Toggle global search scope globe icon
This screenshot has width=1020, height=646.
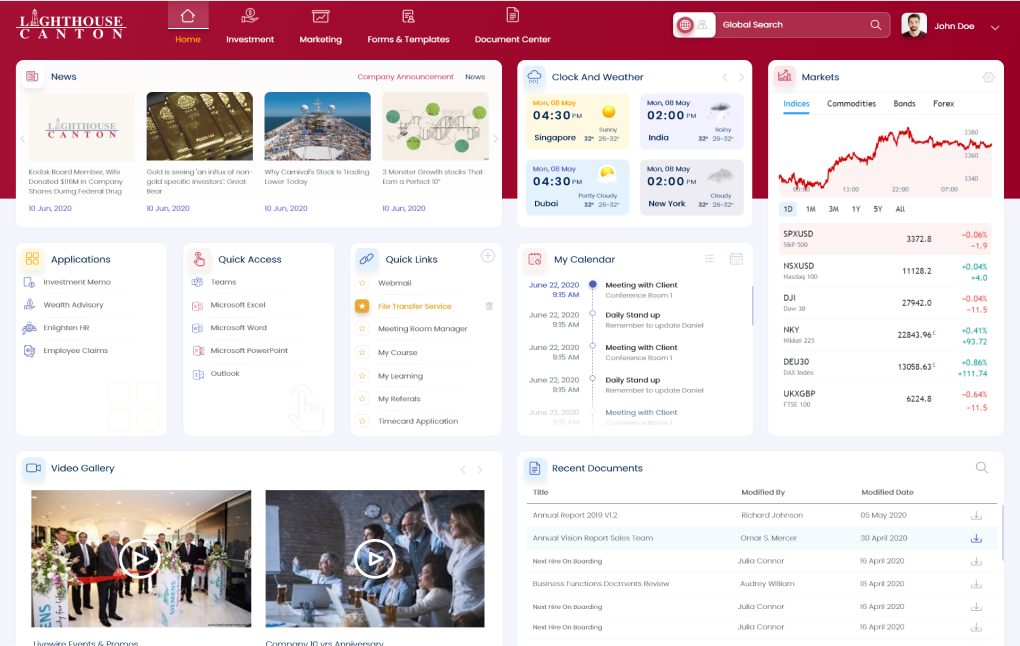(x=685, y=25)
